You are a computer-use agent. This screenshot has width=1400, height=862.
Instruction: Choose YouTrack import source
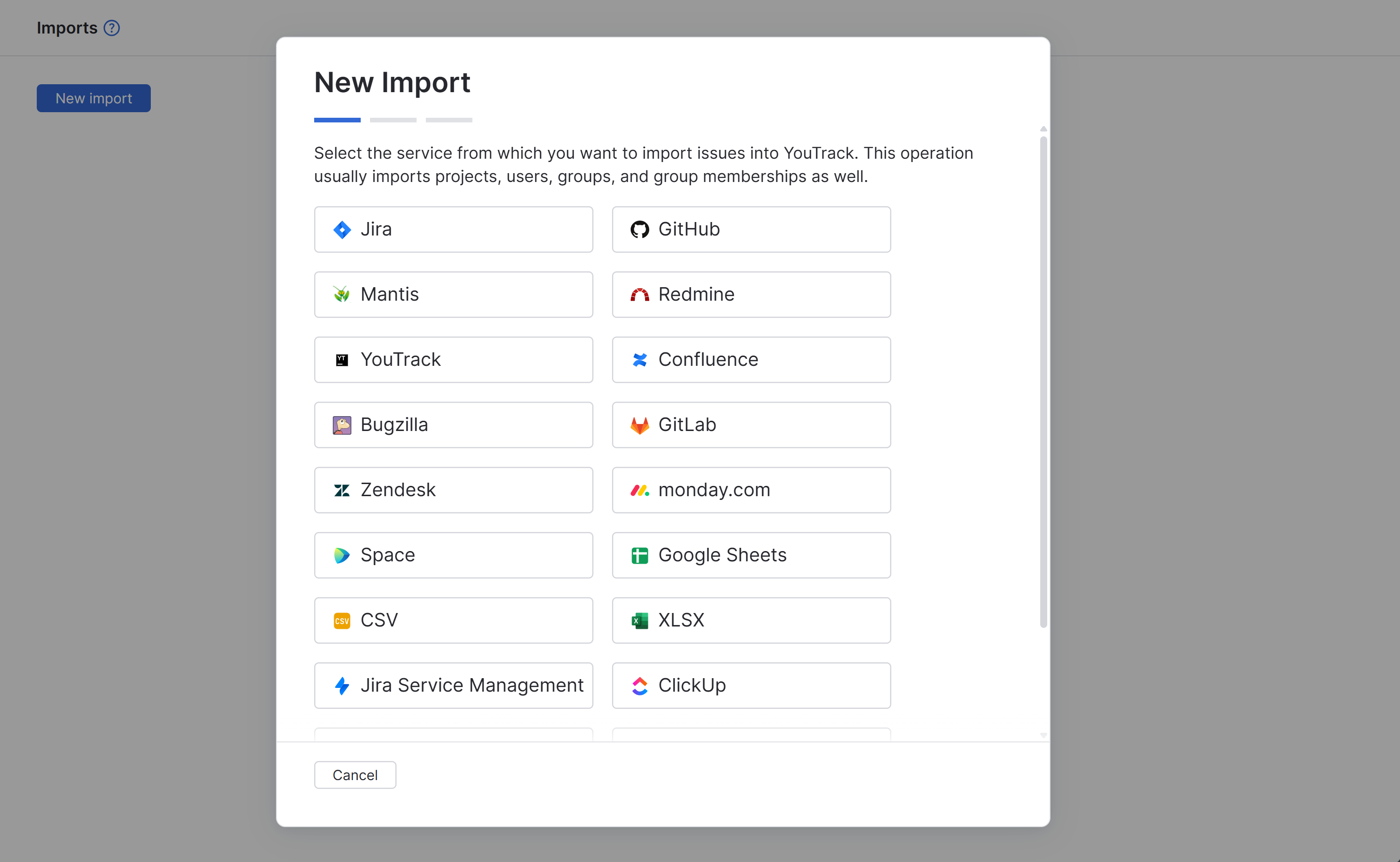click(453, 360)
